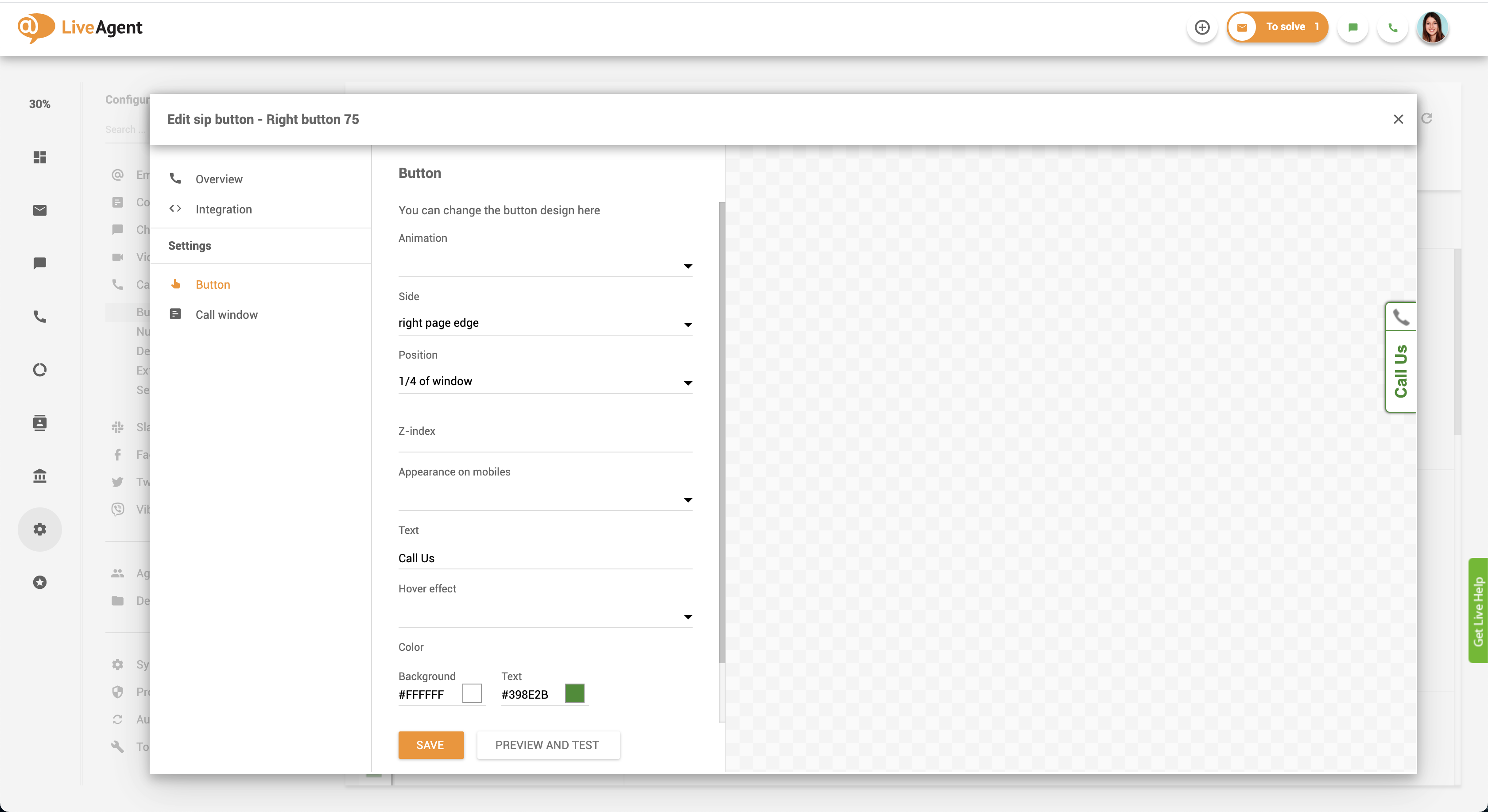Open the Chats icon in left sidebar
The width and height of the screenshot is (1488, 812).
coord(40,264)
